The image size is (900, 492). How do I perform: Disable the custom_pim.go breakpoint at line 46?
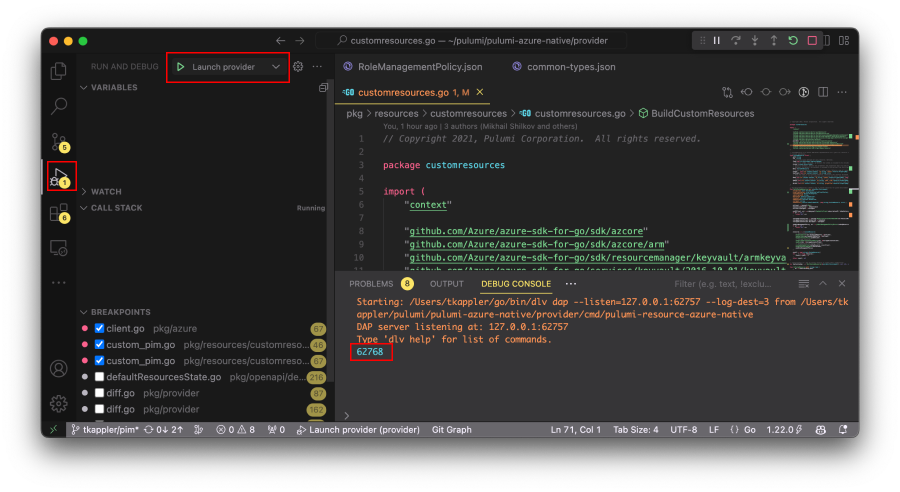point(99,344)
